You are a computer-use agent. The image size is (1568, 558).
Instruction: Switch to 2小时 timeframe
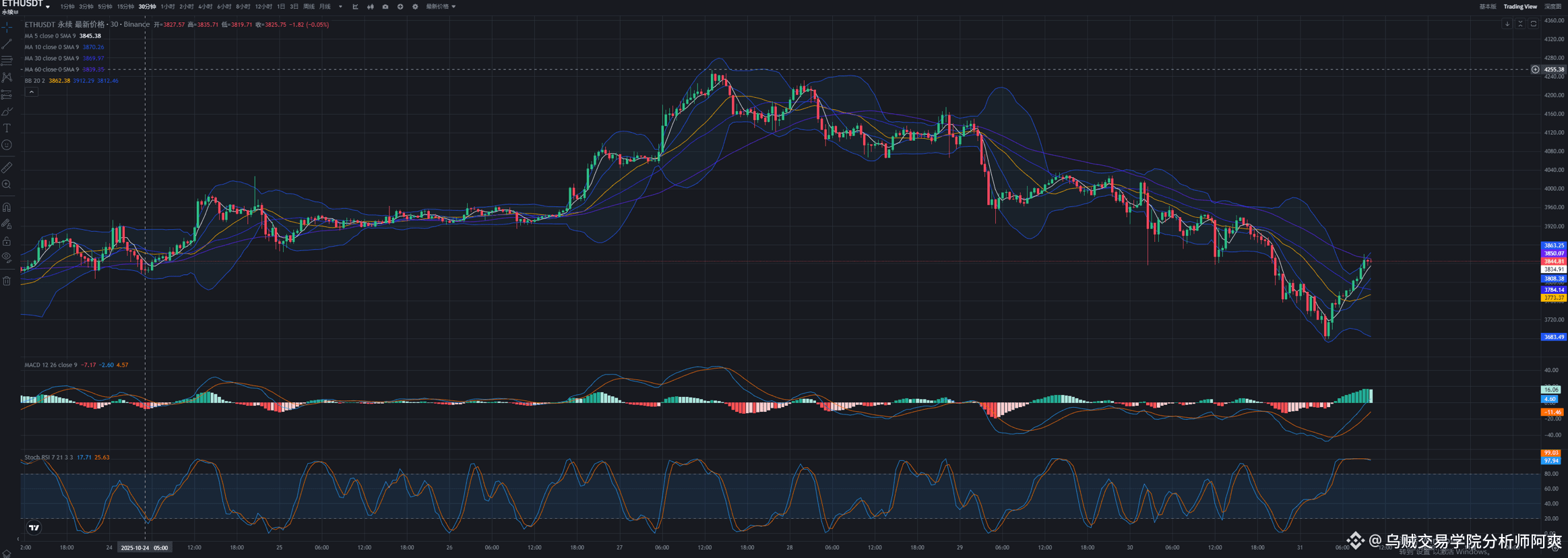click(187, 7)
